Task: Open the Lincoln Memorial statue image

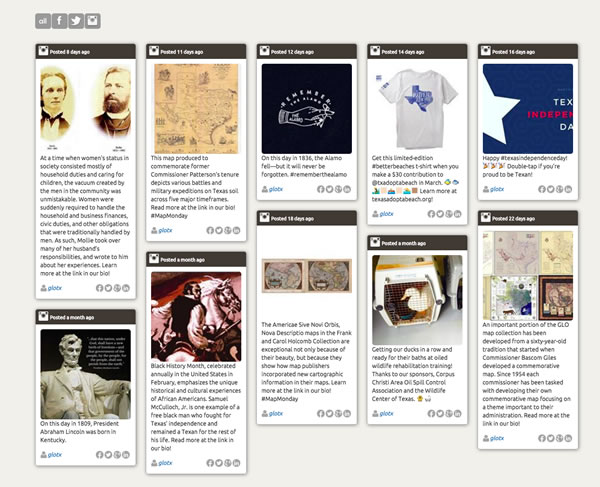Action: 85,374
